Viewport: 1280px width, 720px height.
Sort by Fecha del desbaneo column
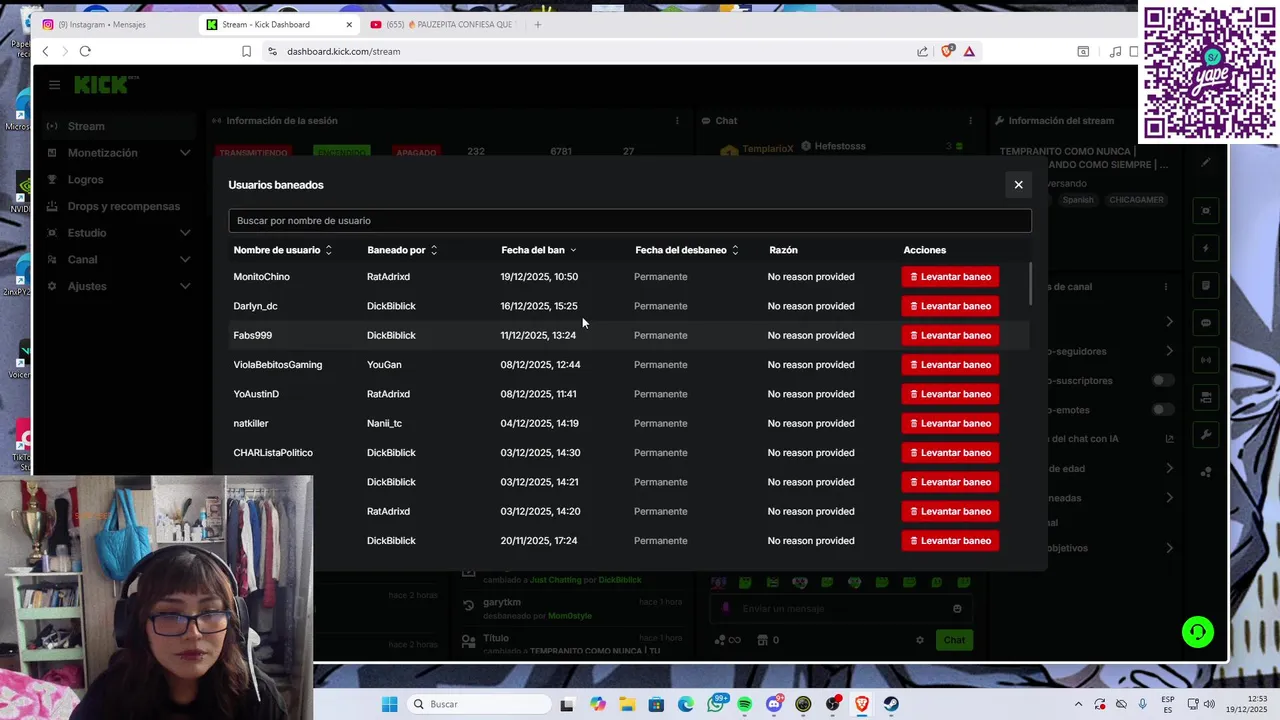[x=687, y=250]
